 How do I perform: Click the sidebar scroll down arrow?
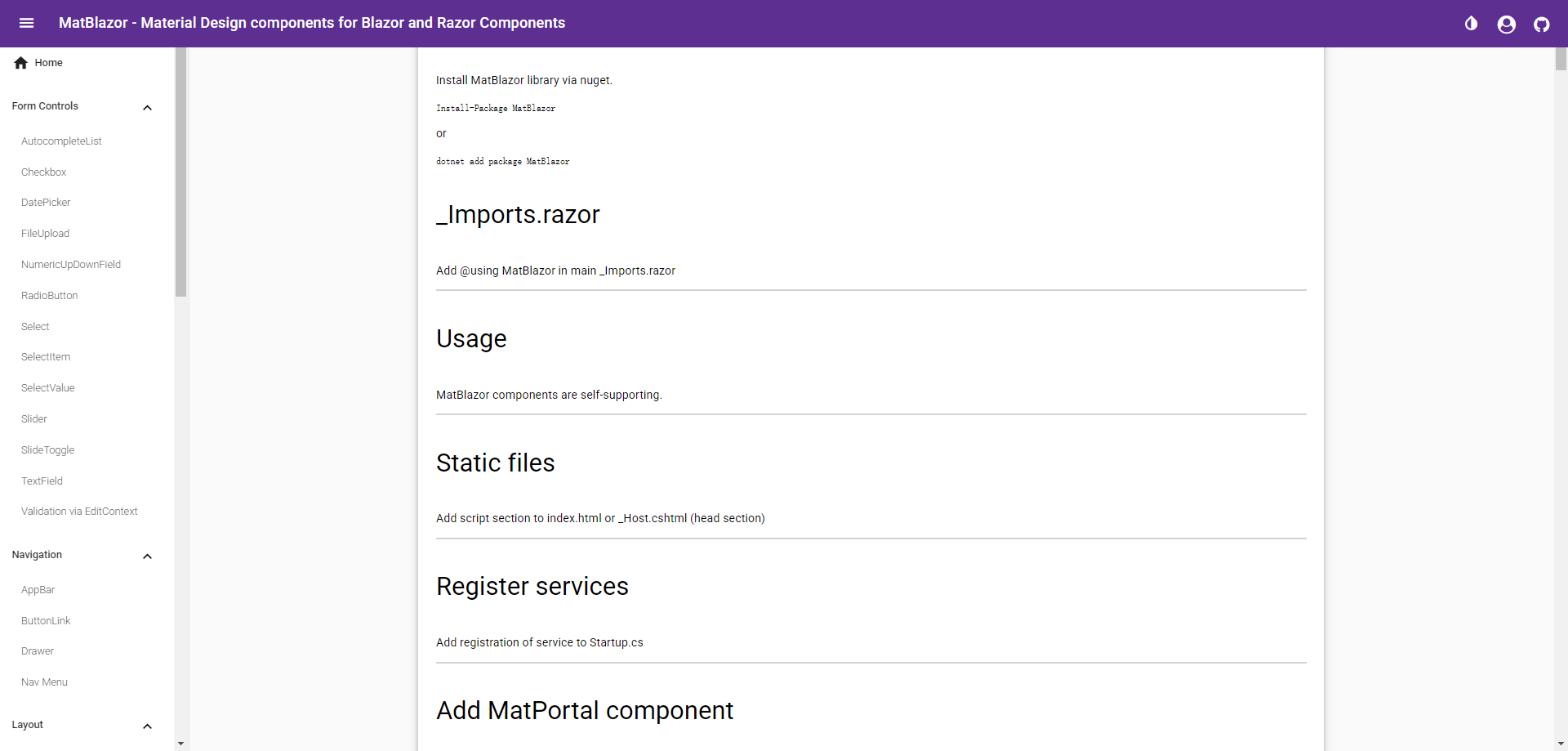(180, 744)
